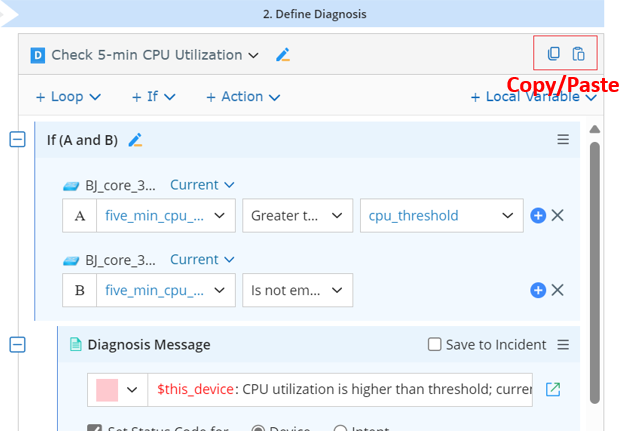Screen dimensions: 620x431
Task: Click the Paste icon in the header
Action: (x=578, y=54)
